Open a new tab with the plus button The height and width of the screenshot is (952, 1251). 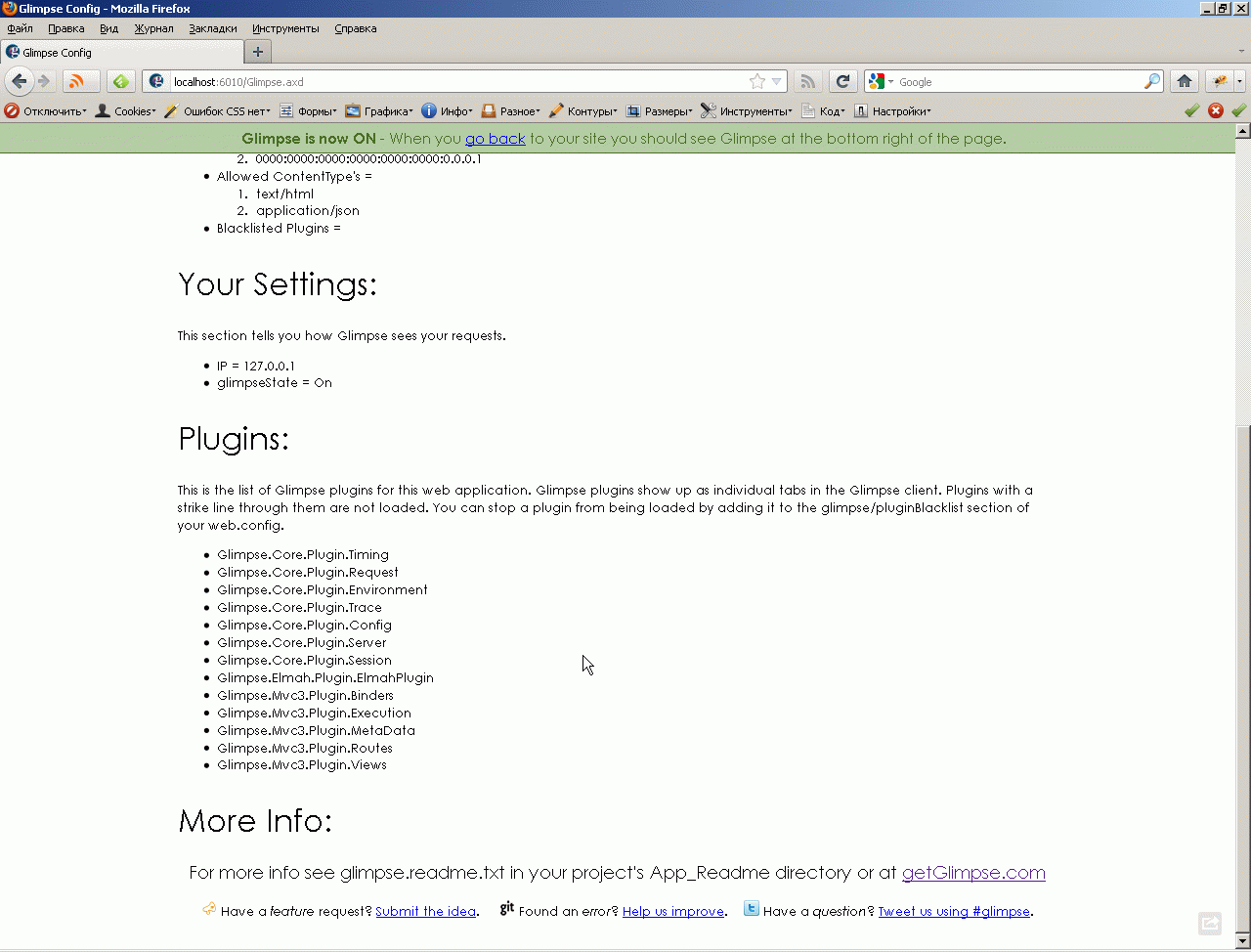[x=258, y=52]
